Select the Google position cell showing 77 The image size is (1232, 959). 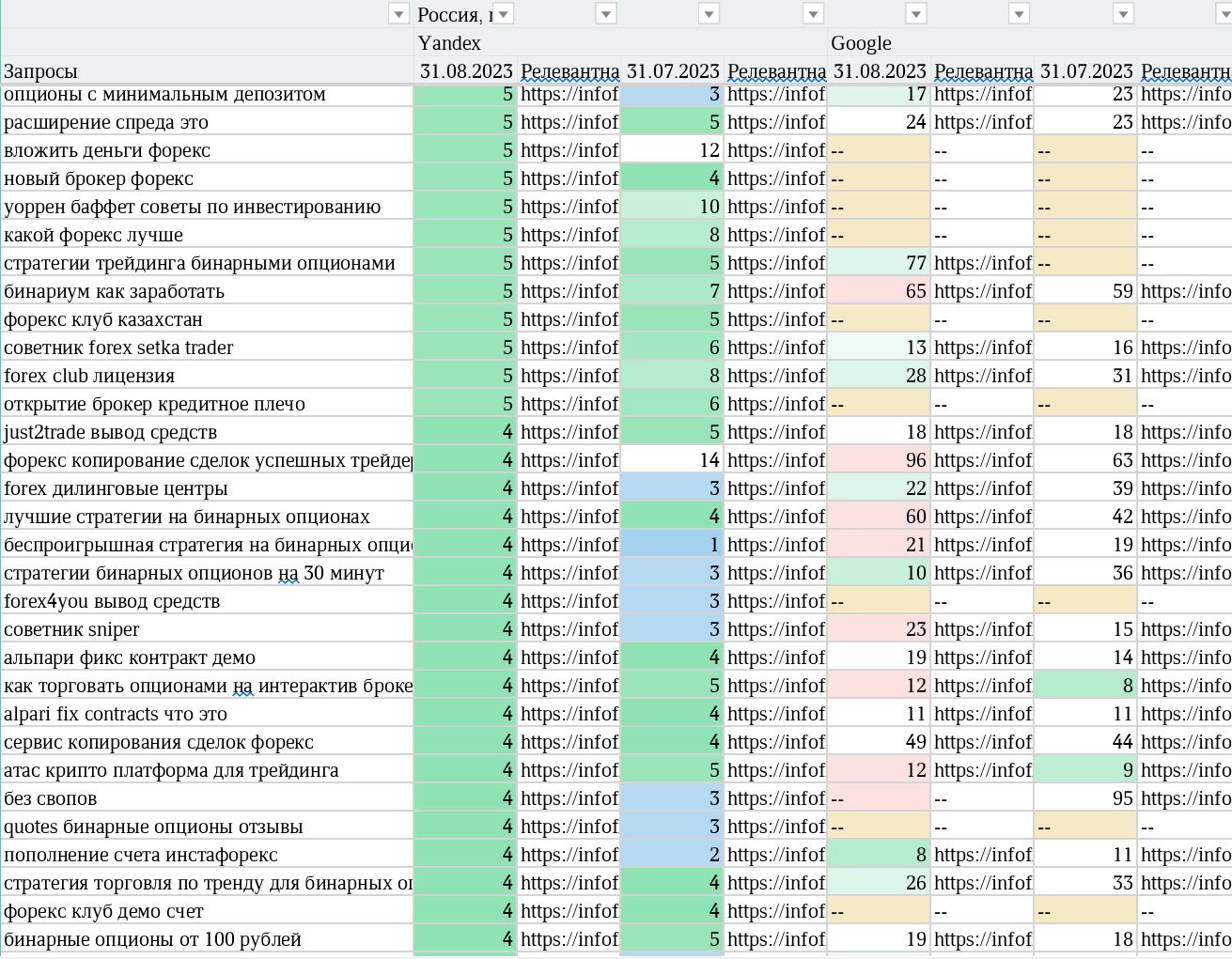(x=880, y=263)
